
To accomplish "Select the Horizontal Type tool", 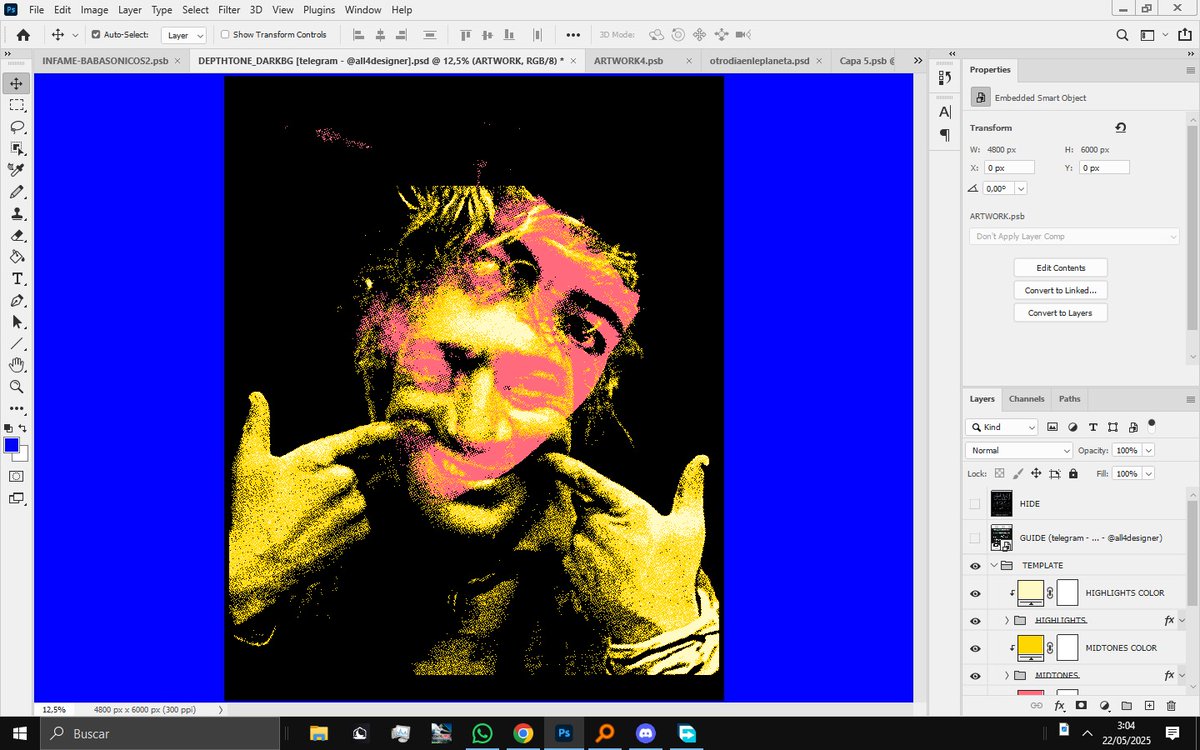I will pyautogui.click(x=17, y=279).
